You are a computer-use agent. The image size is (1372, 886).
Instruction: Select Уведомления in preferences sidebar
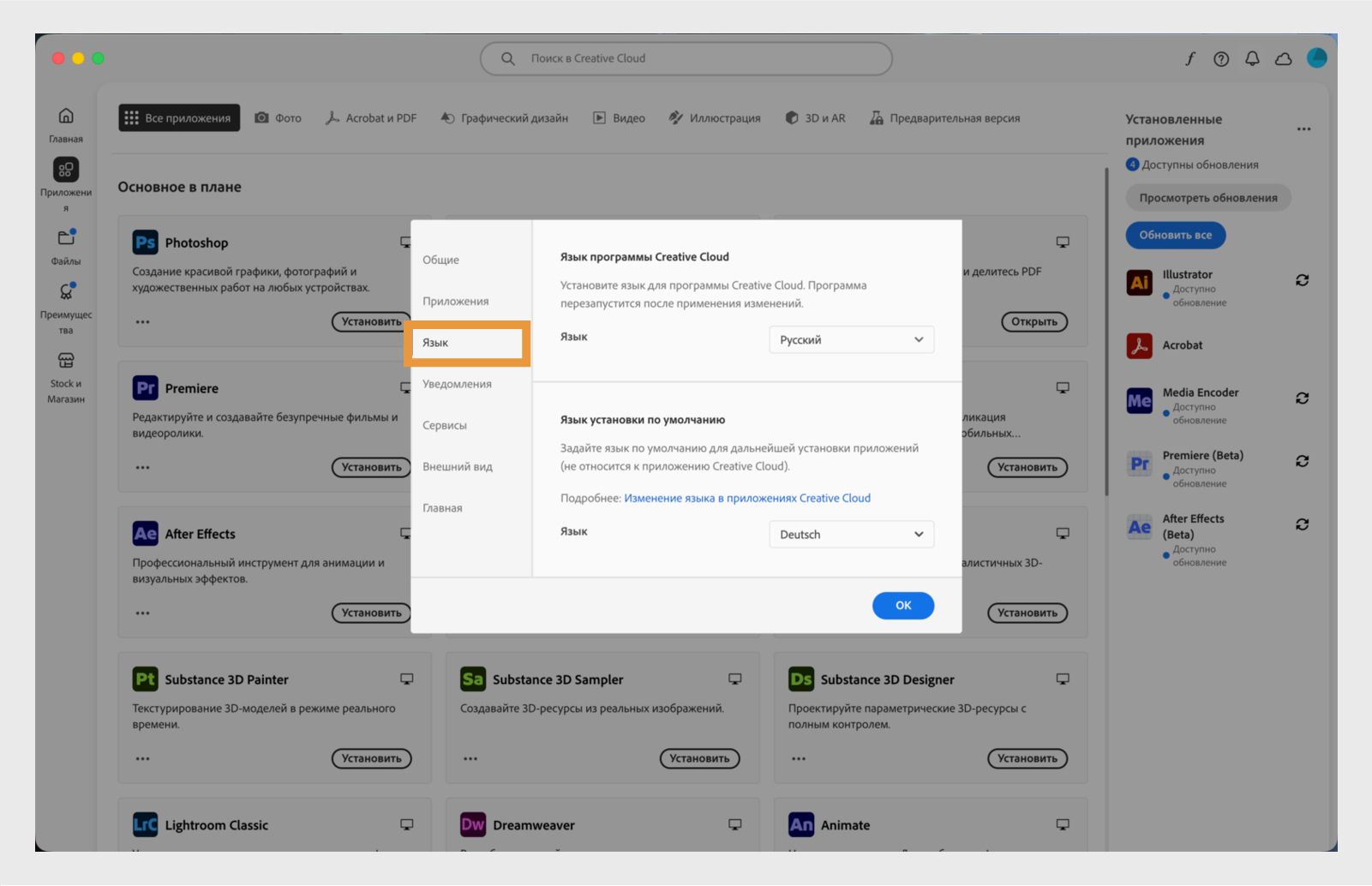coord(457,384)
